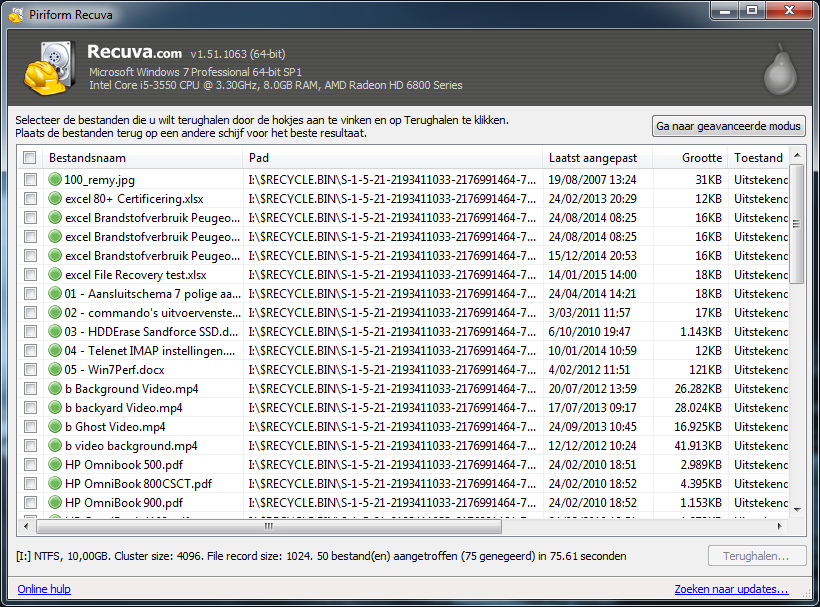Click the Recuva hard drive helmet logo
The height and width of the screenshot is (607, 820).
pos(50,68)
